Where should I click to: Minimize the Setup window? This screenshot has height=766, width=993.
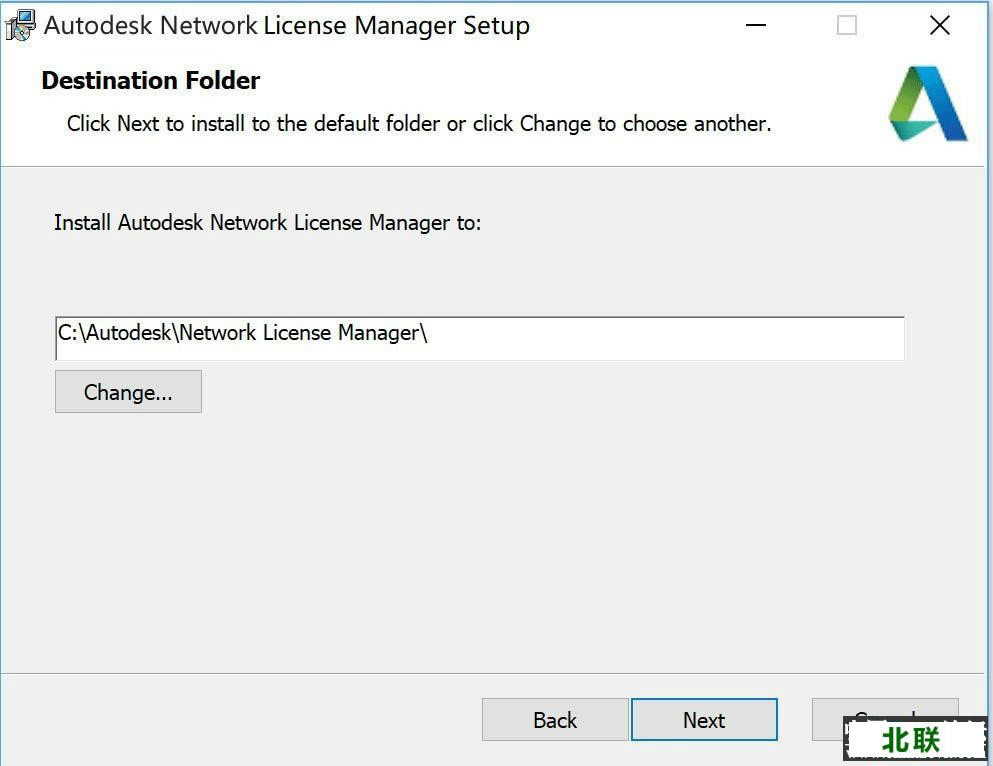(x=756, y=25)
